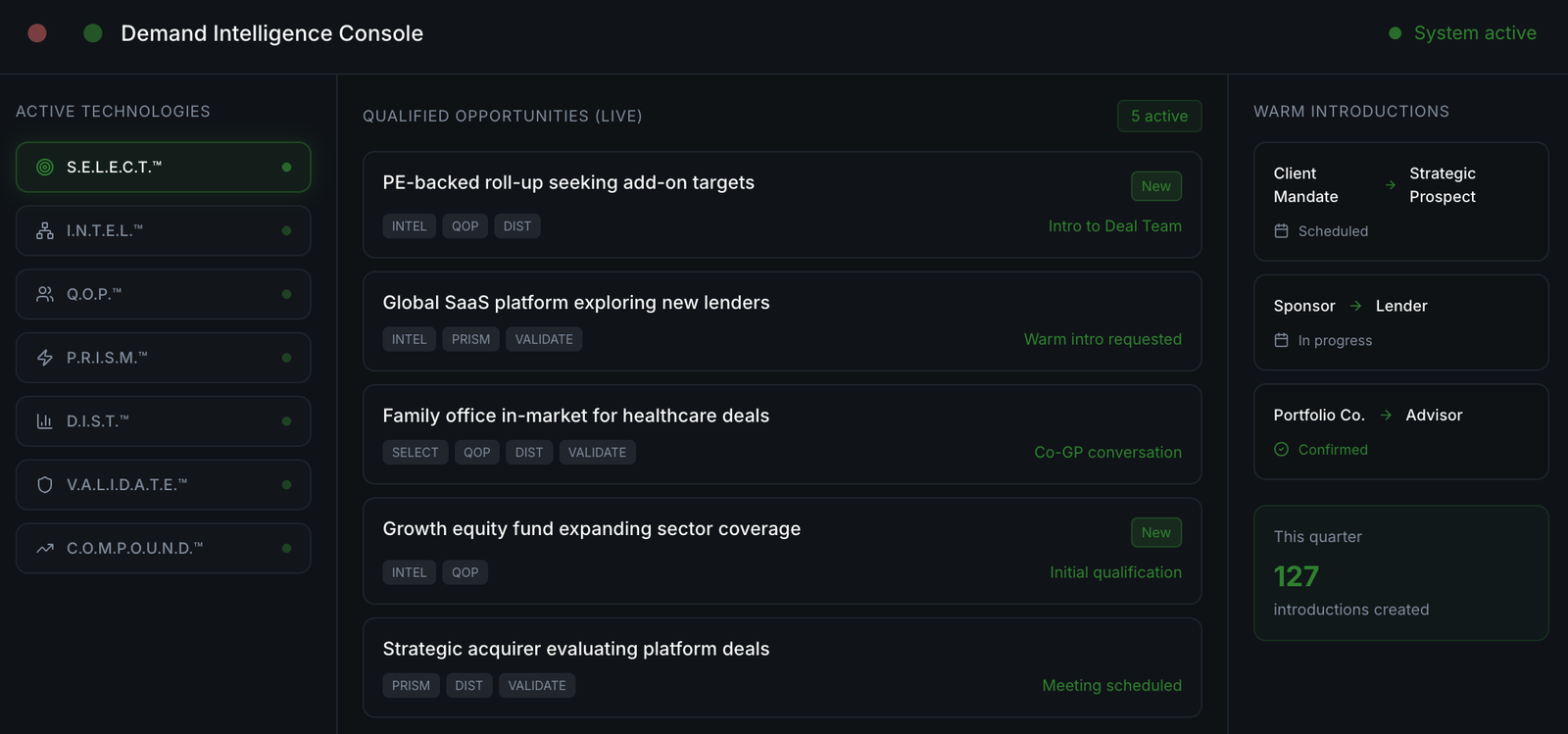Click the calendar icon next to Scheduled

pyautogui.click(x=1281, y=231)
